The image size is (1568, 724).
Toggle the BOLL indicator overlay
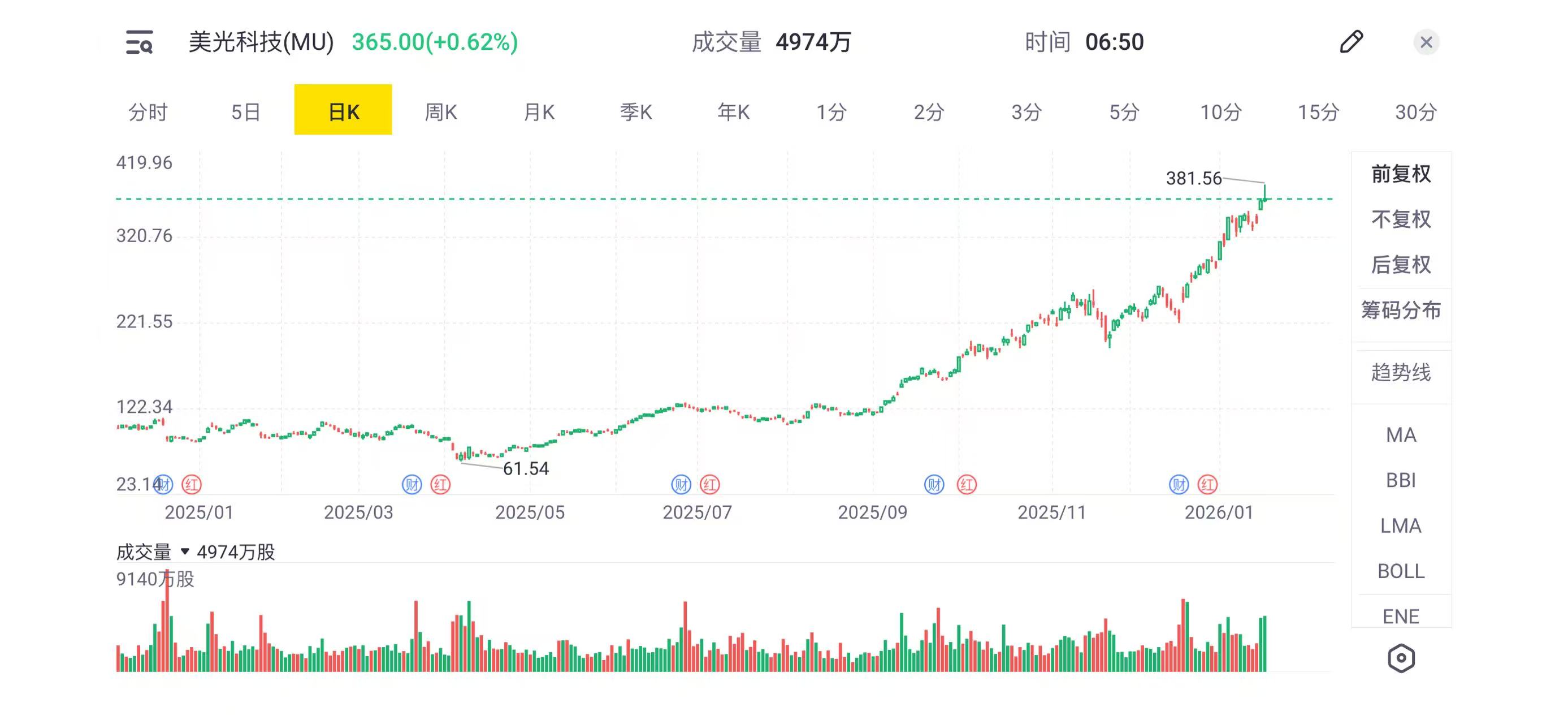(1401, 571)
